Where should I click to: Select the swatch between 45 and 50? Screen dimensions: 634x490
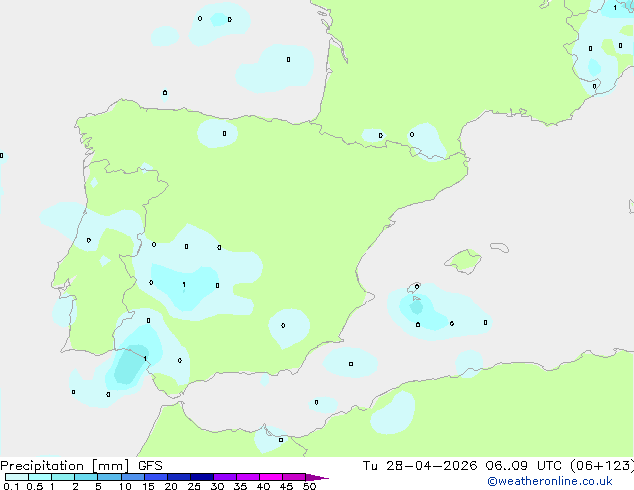pyautogui.click(x=294, y=477)
